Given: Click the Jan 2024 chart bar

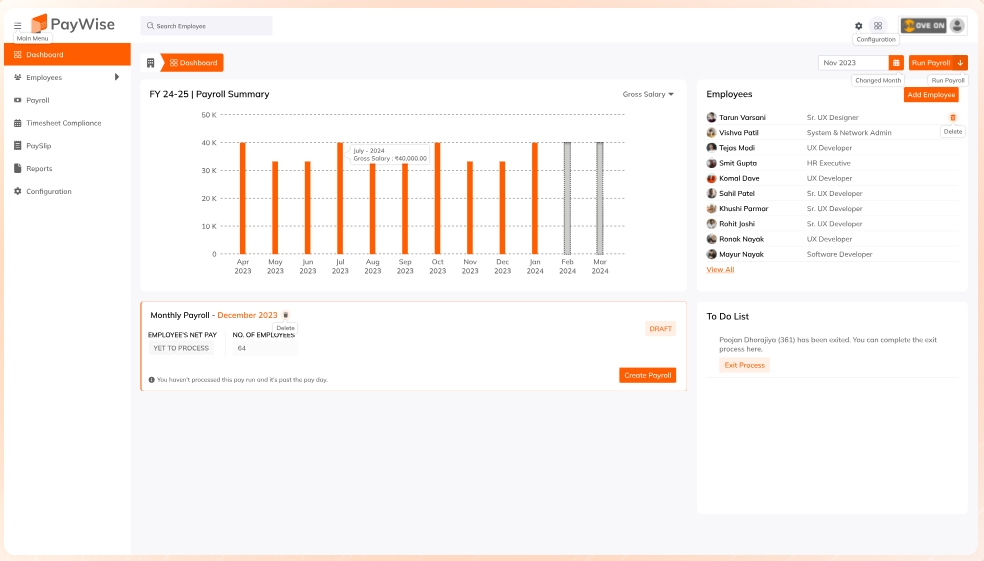Looking at the screenshot, I should click(535, 198).
